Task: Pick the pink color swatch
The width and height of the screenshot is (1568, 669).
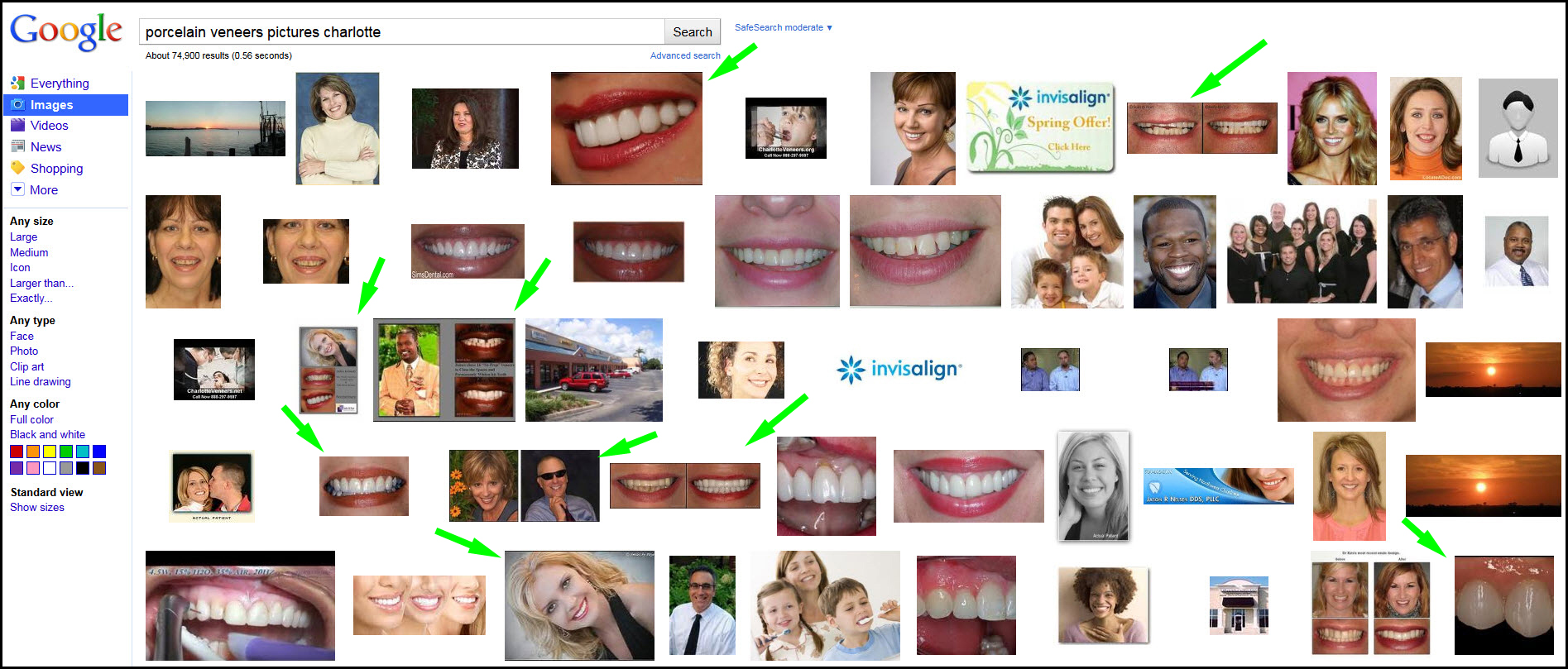Action: (33, 468)
